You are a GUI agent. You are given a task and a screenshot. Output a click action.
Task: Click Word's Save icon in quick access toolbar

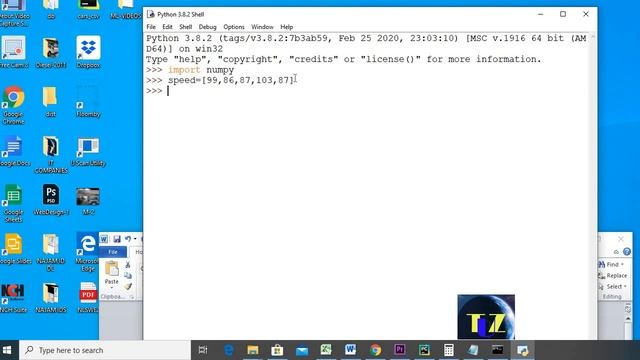point(117,239)
